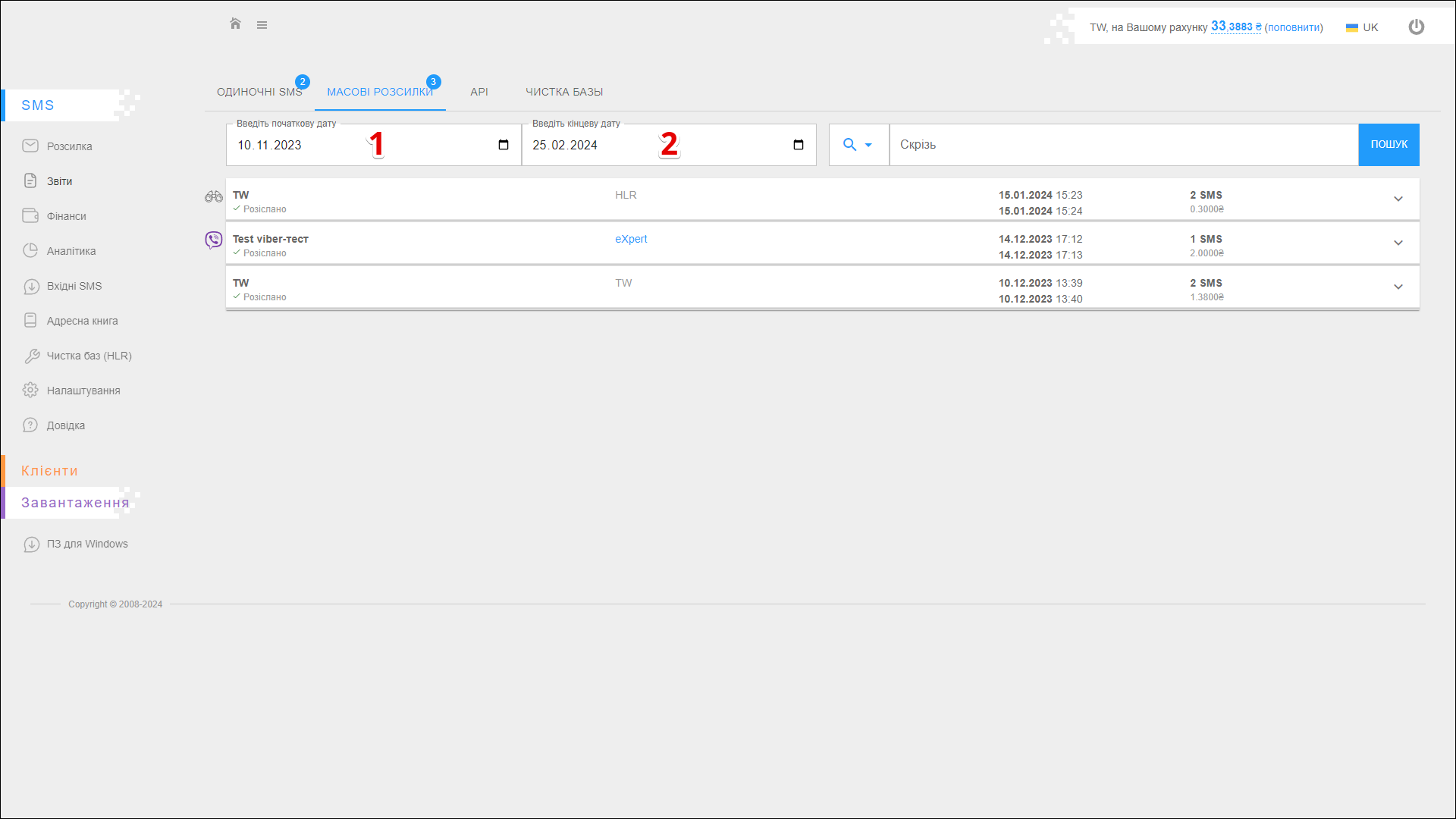Expand the 15.01.2024 HLR campaign row
Screen dimensions: 1456x819
[1398, 199]
